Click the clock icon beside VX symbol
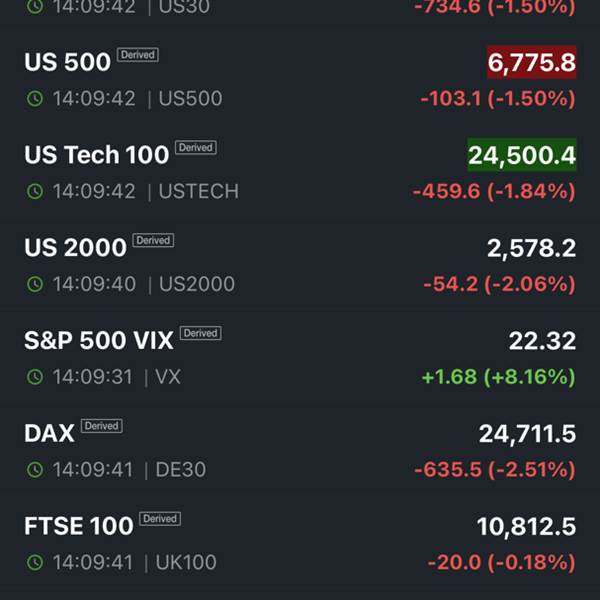600x600 pixels. [35, 377]
